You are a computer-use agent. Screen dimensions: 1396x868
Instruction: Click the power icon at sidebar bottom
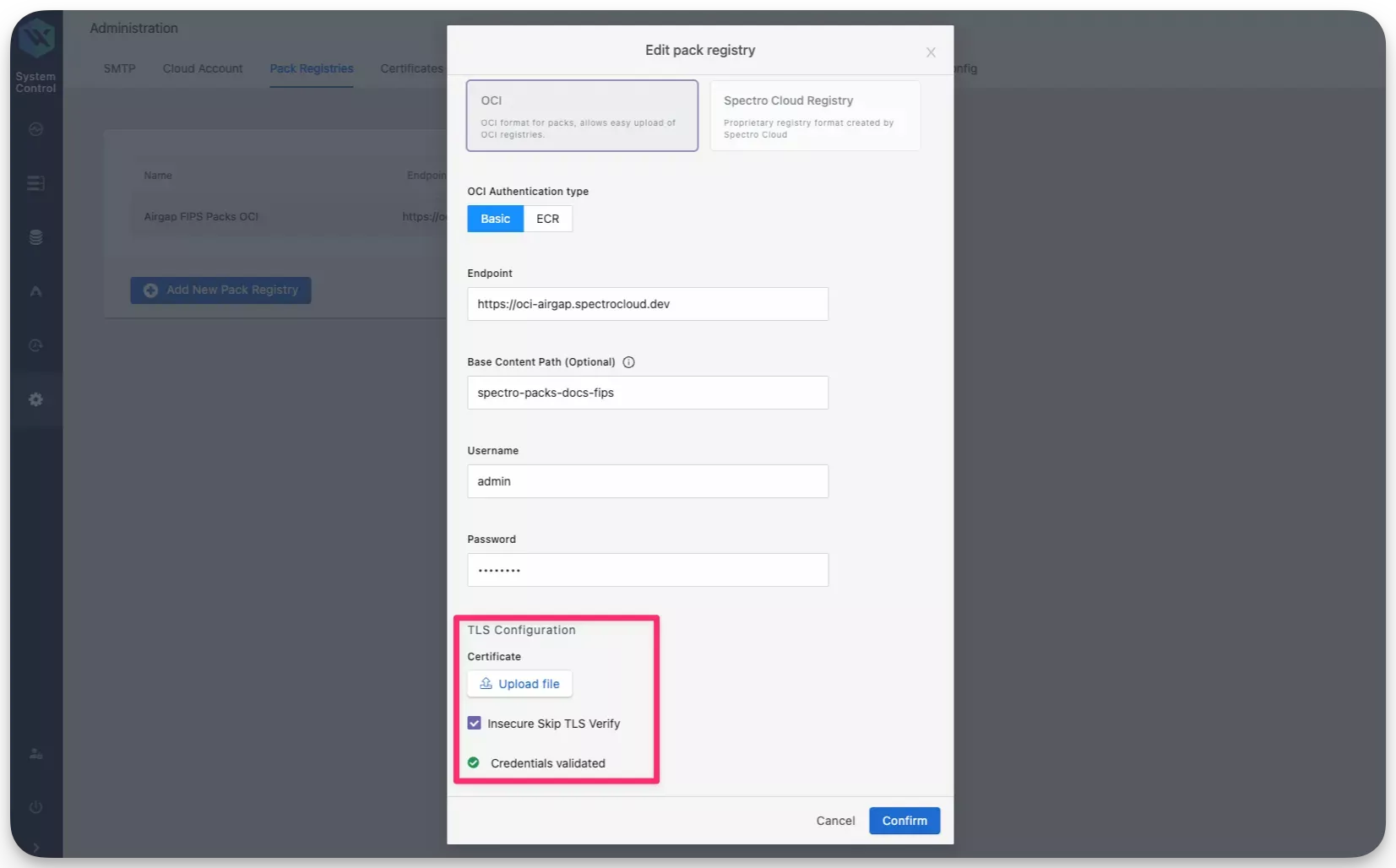pos(35,807)
